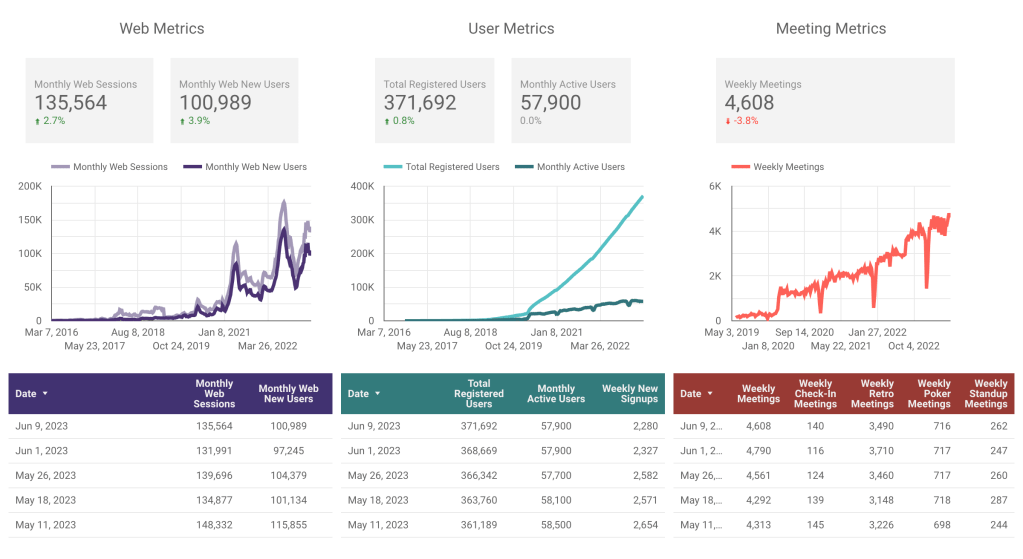Click the teal registered users line chart
Screen dimensions: 1023x559
coord(513,254)
